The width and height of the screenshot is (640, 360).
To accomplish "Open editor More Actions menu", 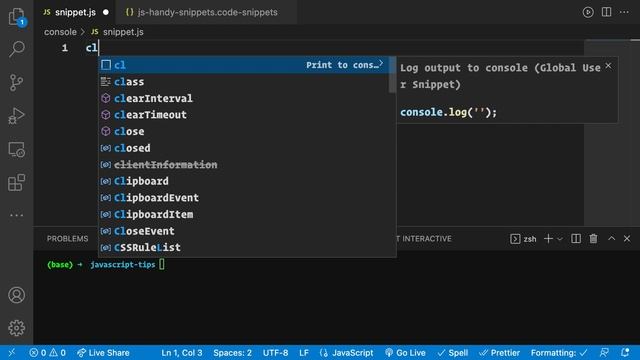I will click(x=624, y=12).
